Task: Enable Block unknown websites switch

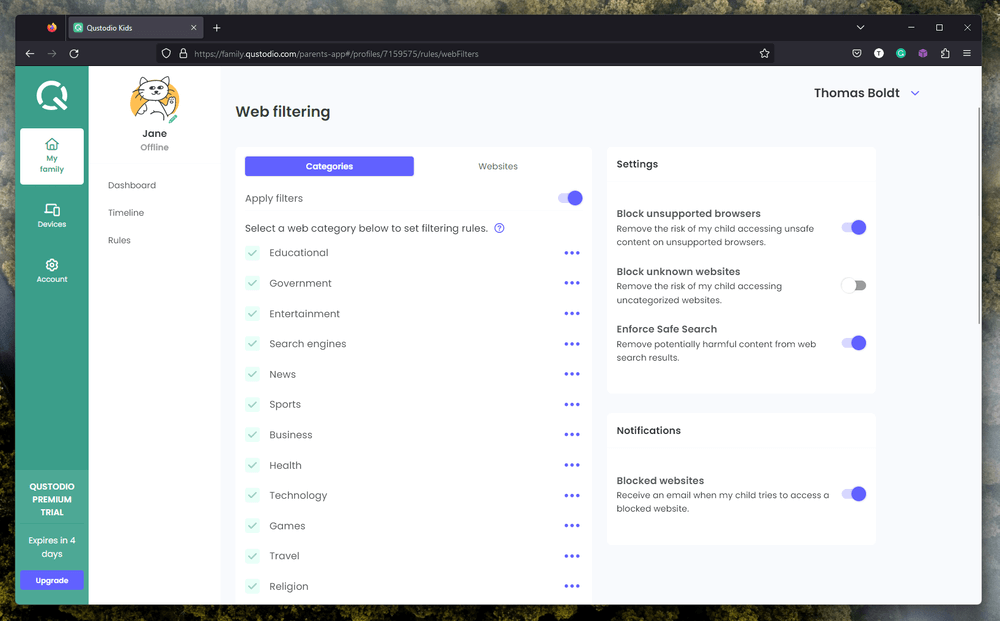Action: tap(854, 286)
